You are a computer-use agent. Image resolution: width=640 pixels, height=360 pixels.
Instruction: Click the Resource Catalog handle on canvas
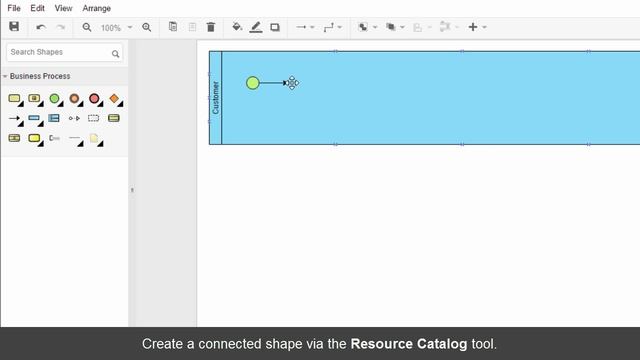click(292, 83)
